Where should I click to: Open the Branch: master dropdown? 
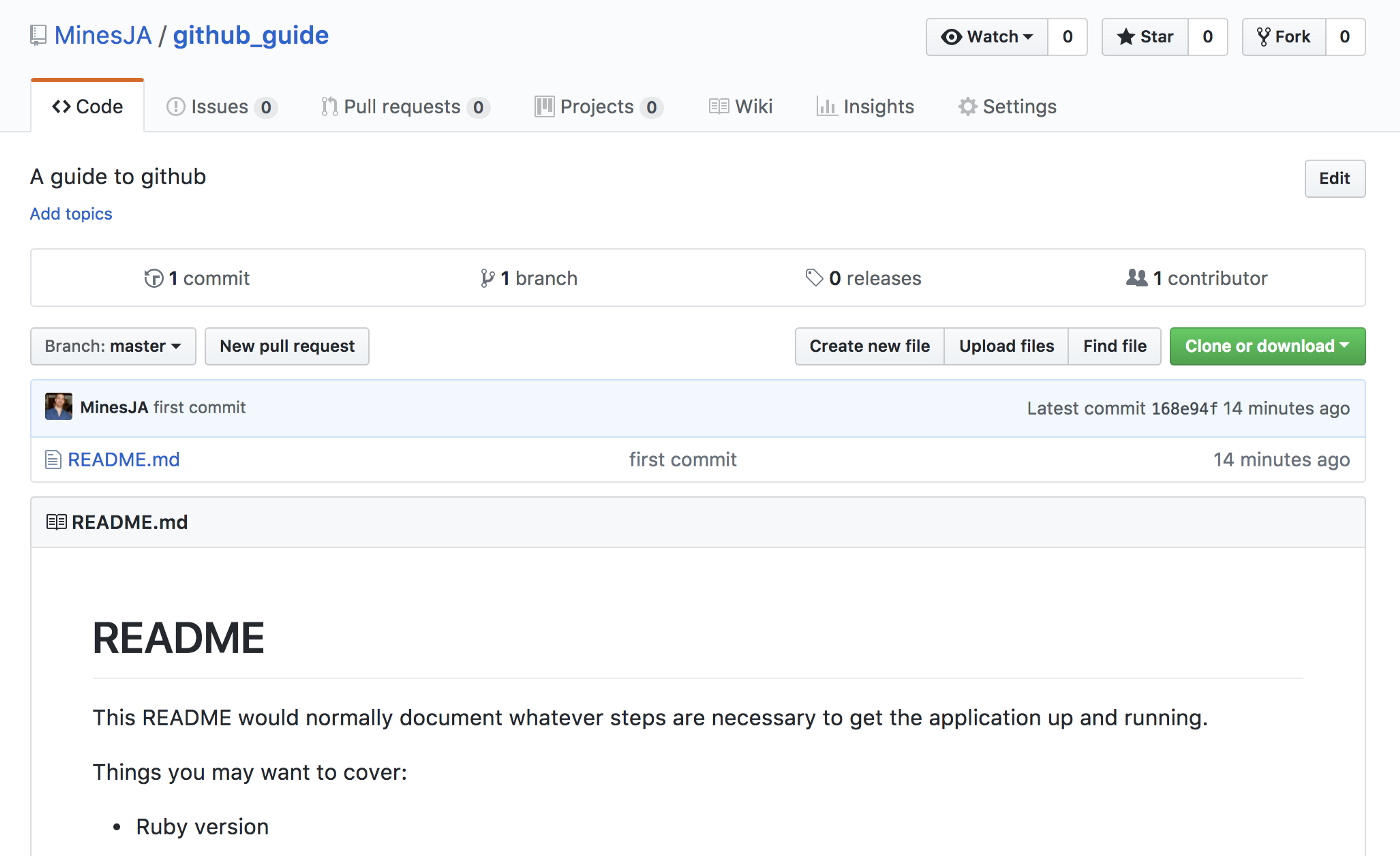click(x=112, y=346)
